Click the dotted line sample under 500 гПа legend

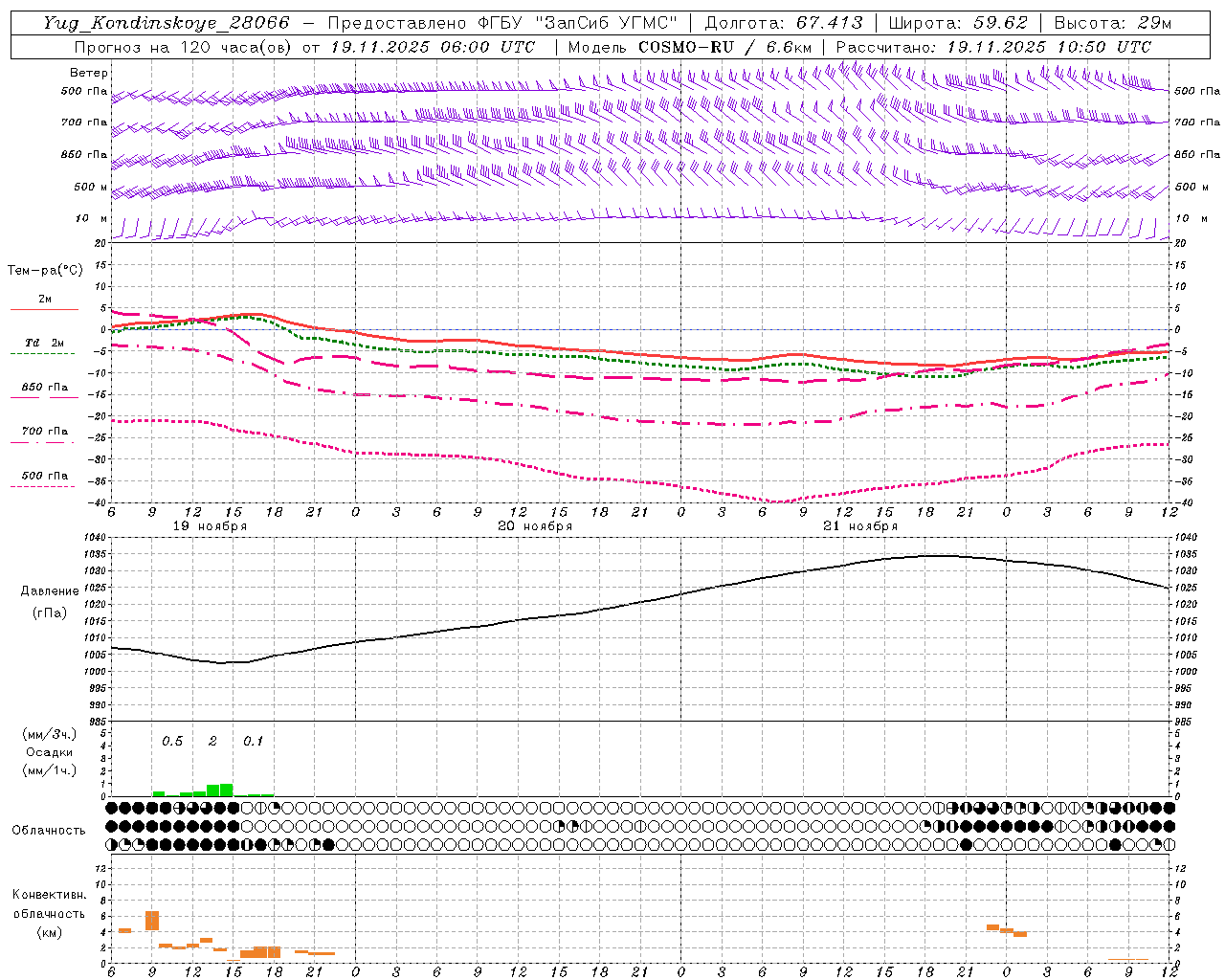pyautogui.click(x=43, y=486)
